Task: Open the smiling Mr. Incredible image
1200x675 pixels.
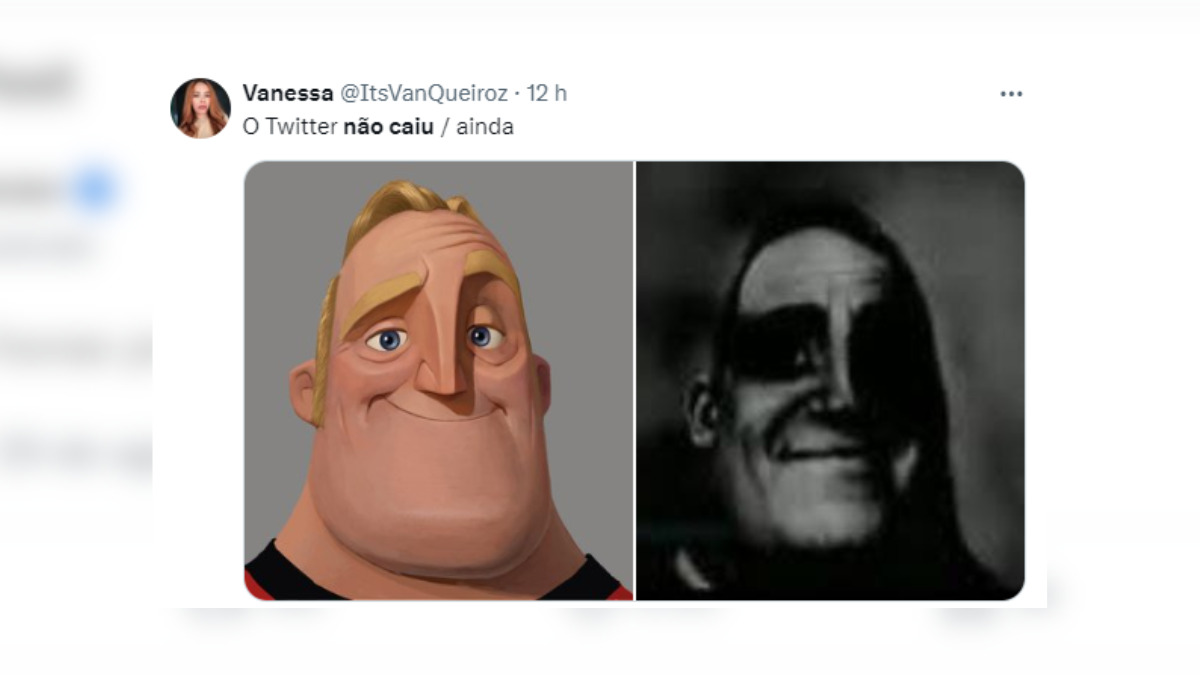Action: 438,380
